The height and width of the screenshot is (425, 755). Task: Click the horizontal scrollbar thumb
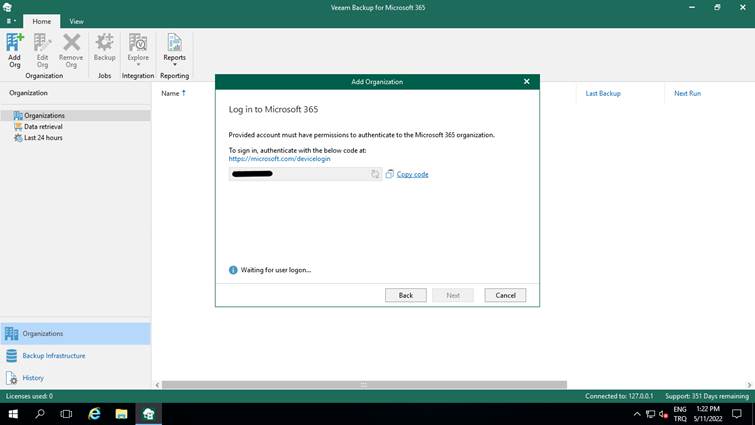[x=364, y=385]
